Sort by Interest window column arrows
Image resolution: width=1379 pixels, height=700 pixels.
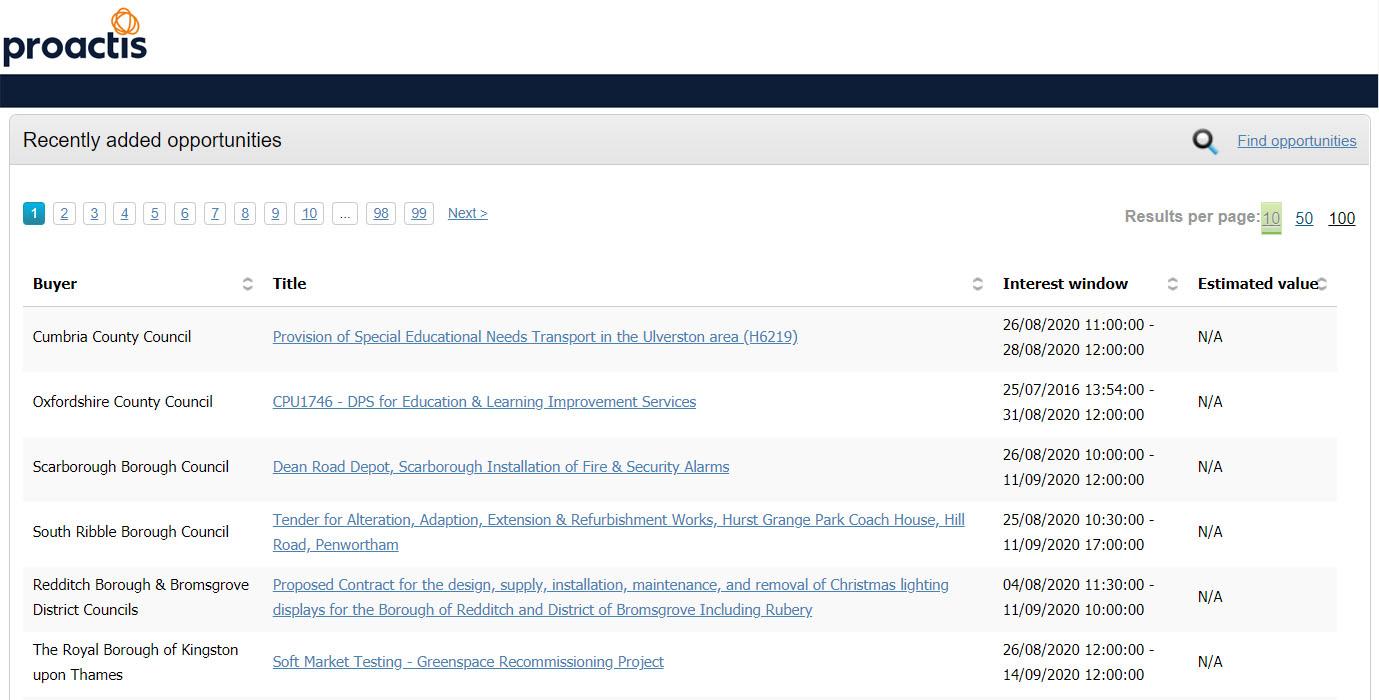click(1172, 284)
